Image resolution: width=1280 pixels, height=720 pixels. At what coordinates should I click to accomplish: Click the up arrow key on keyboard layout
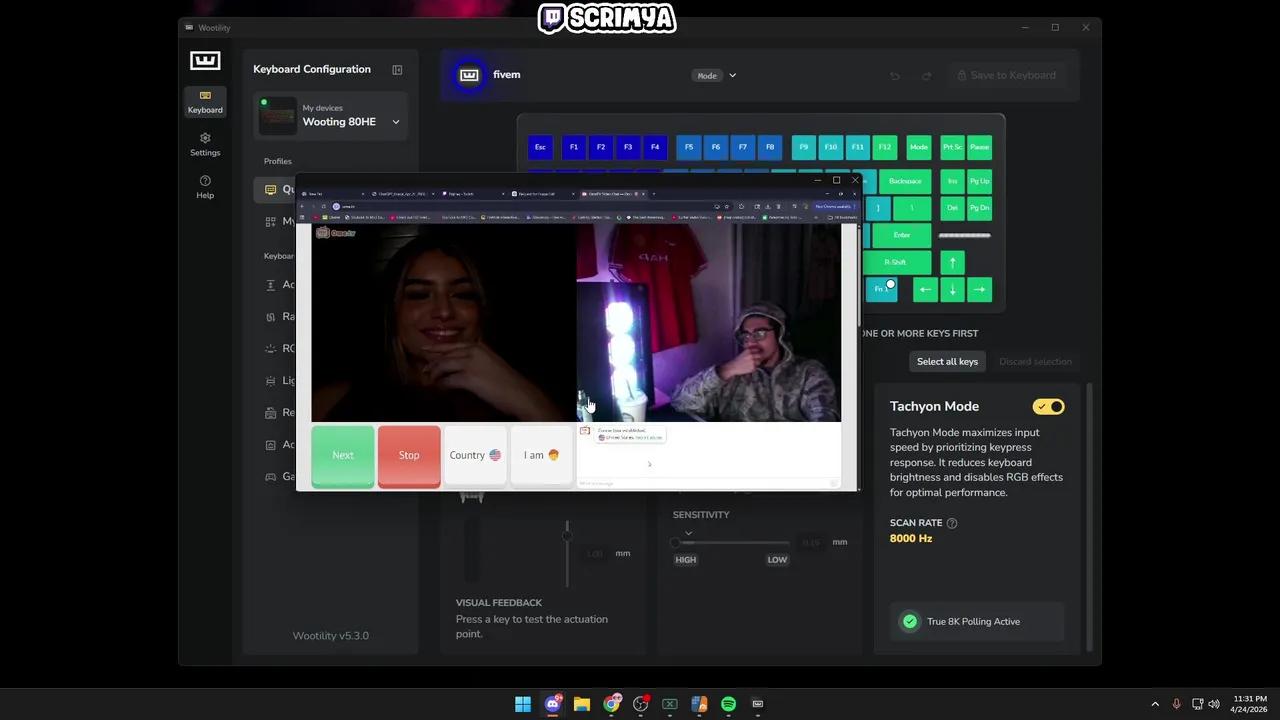[x=952, y=262]
